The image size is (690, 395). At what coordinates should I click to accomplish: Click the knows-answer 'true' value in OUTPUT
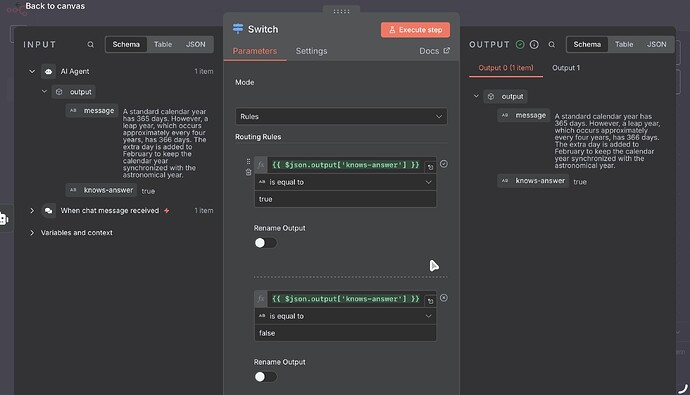pos(580,182)
